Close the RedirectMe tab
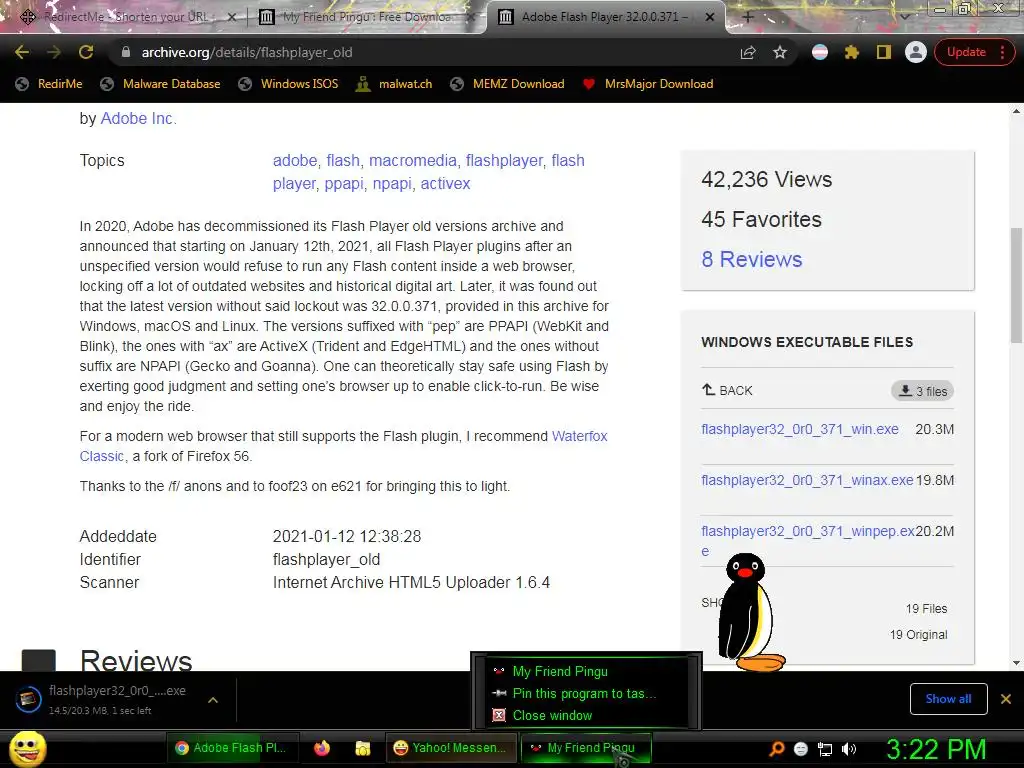The image size is (1024, 768). (x=231, y=18)
